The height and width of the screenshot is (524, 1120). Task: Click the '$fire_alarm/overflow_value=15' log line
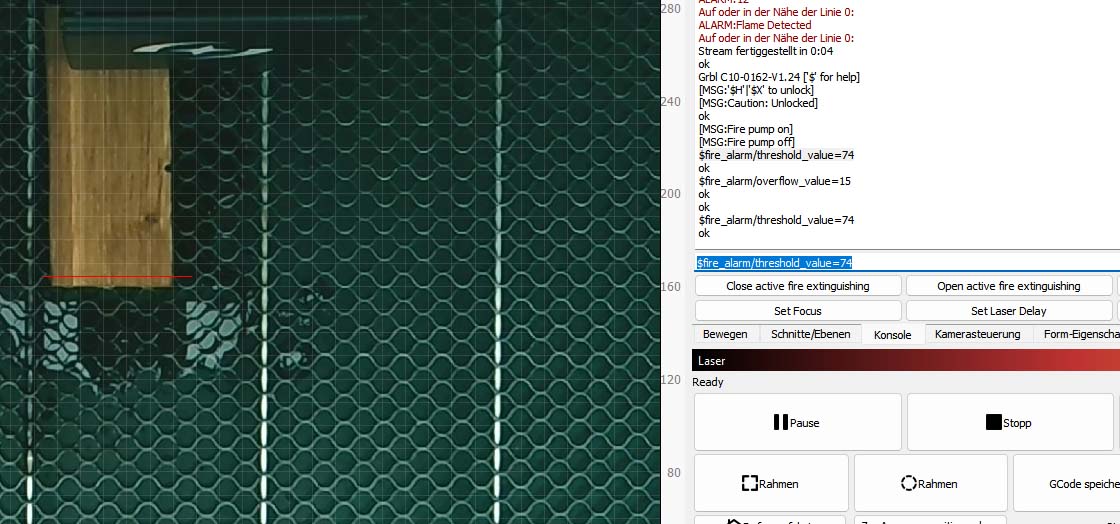pos(774,181)
